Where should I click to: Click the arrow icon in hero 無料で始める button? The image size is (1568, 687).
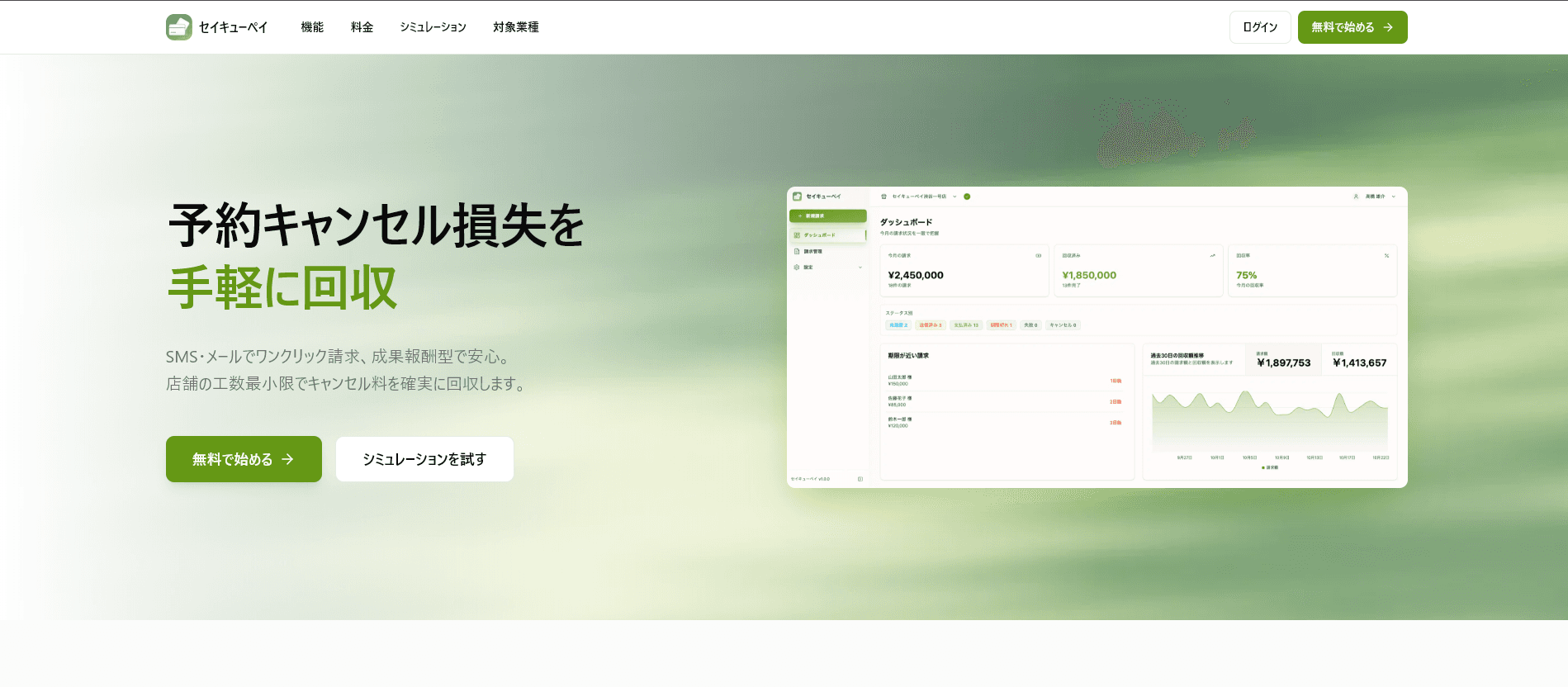(287, 459)
